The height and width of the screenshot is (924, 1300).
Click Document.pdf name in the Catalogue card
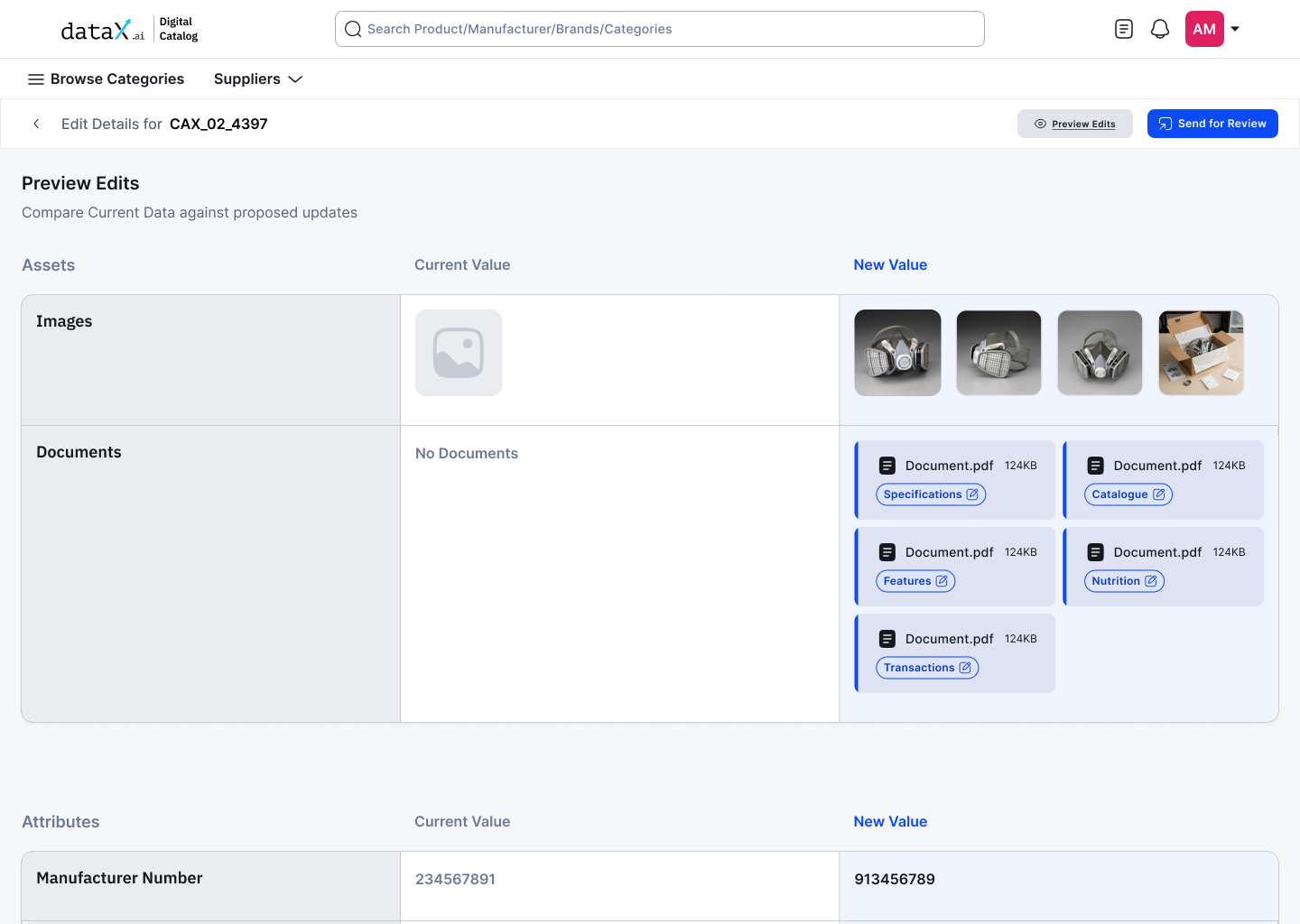[x=1157, y=466]
